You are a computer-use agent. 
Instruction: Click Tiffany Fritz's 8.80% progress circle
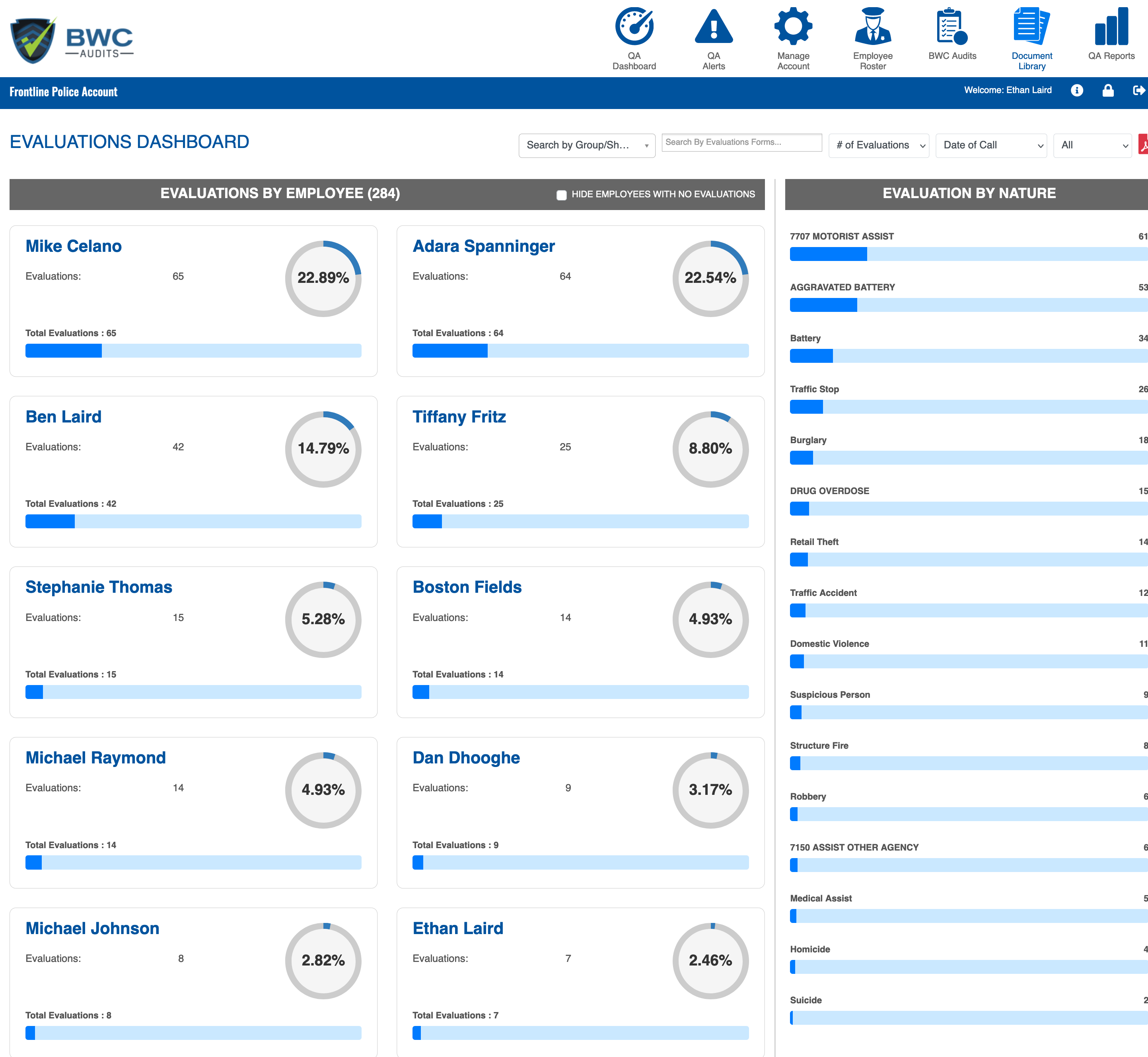pyautogui.click(x=710, y=449)
